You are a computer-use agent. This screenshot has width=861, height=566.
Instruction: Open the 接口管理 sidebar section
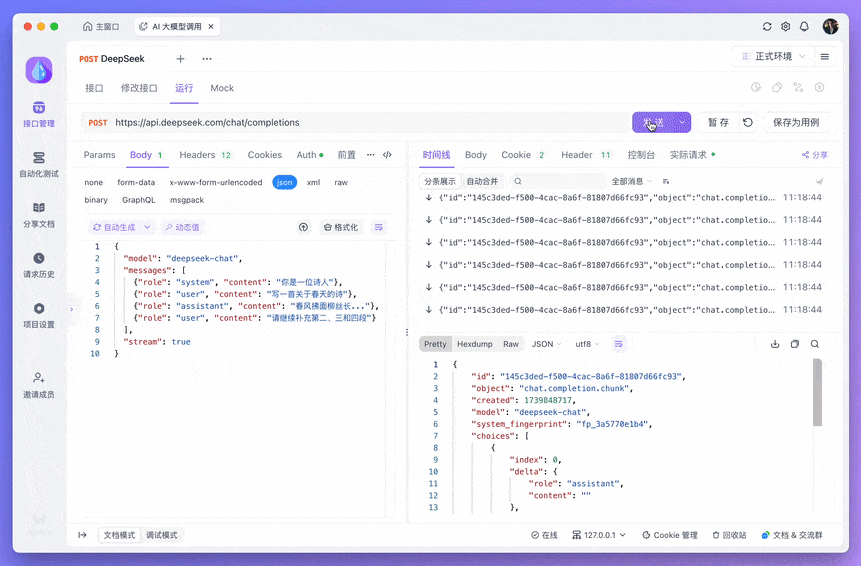click(x=38, y=114)
